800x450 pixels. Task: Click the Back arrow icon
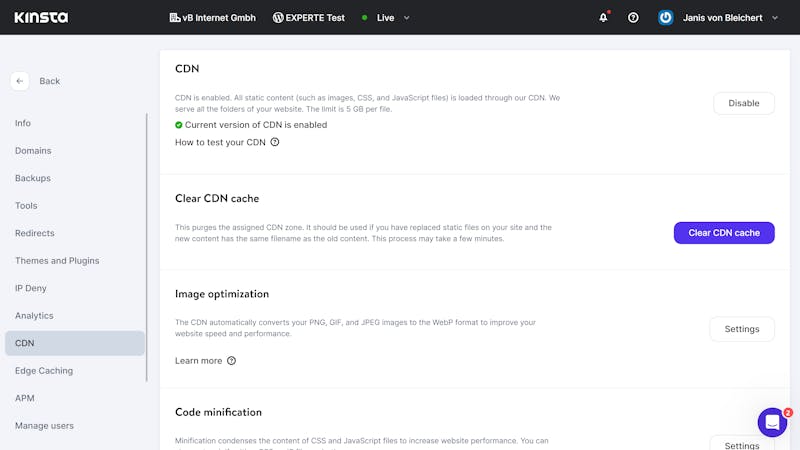click(20, 81)
